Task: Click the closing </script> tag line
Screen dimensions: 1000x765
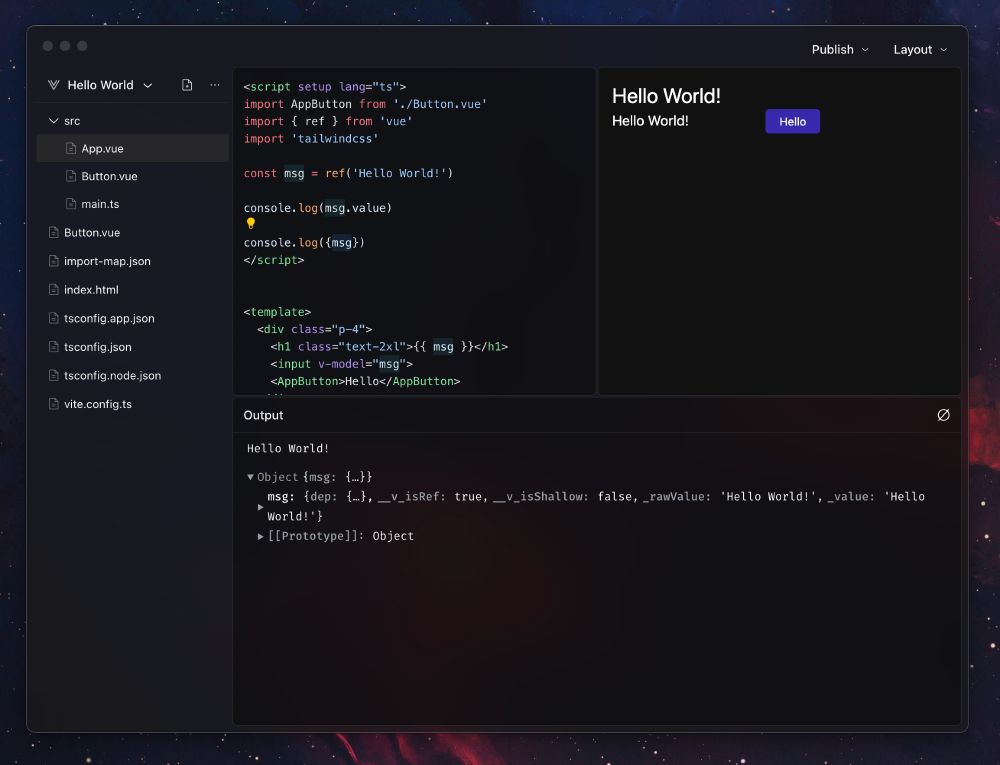Action: point(274,260)
